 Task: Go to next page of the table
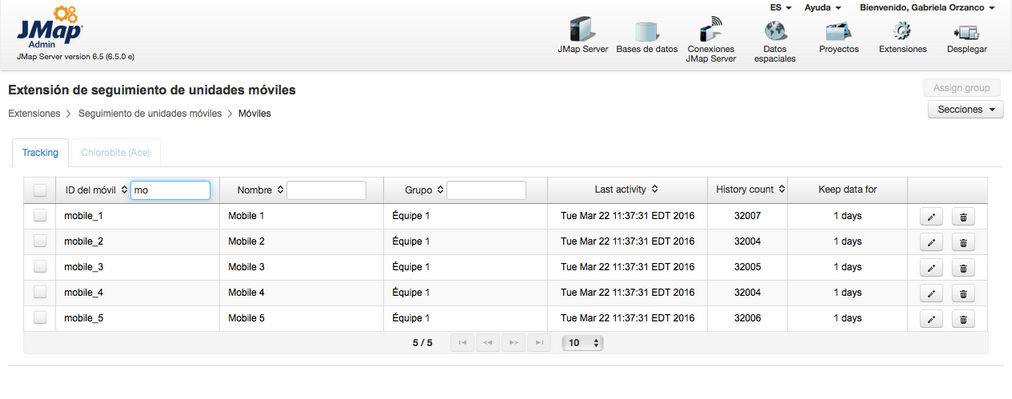[513, 343]
